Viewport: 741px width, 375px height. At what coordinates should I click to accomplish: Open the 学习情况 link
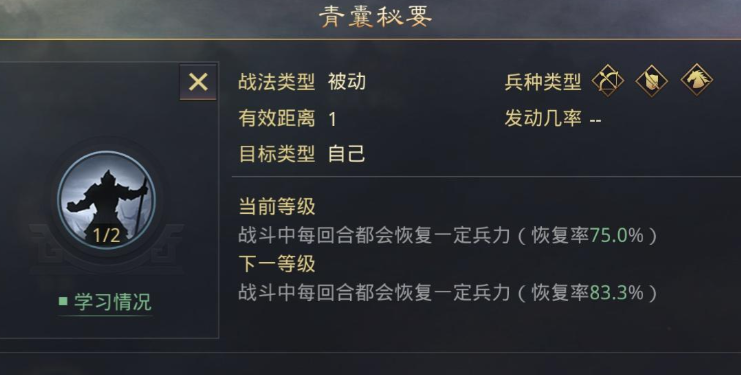112,302
